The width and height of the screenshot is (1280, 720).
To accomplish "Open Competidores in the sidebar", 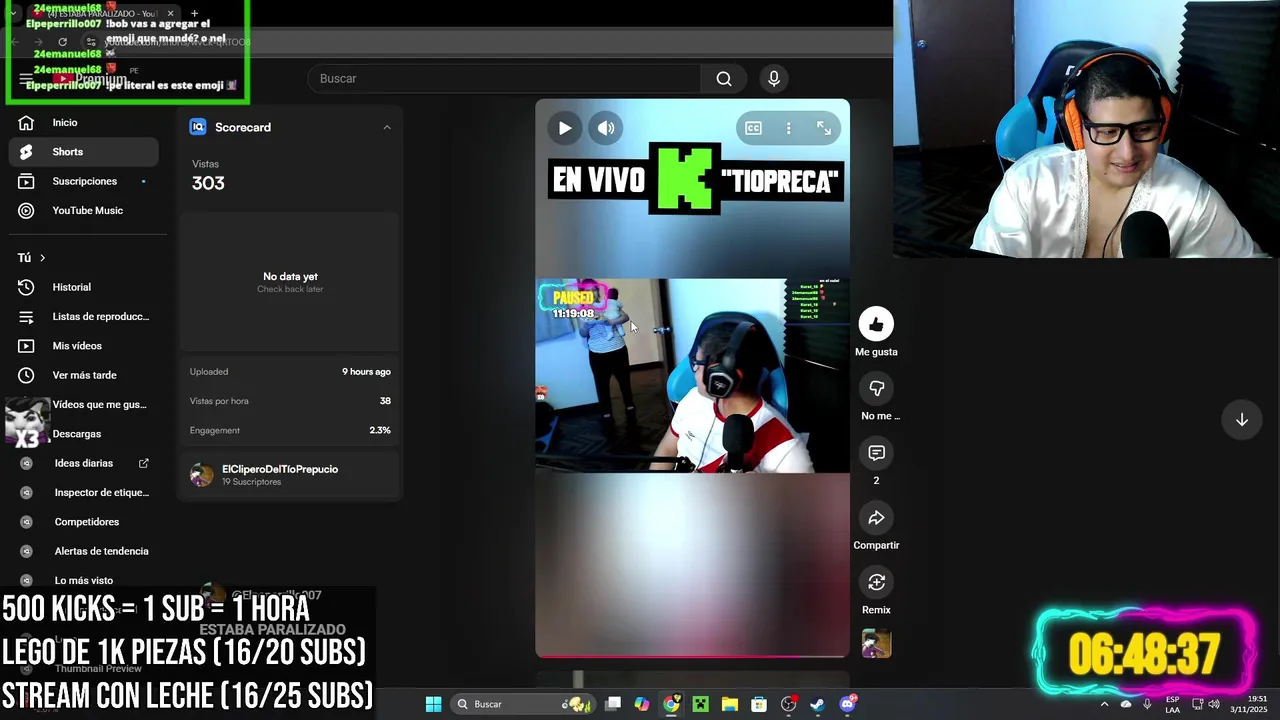I will pos(84,522).
